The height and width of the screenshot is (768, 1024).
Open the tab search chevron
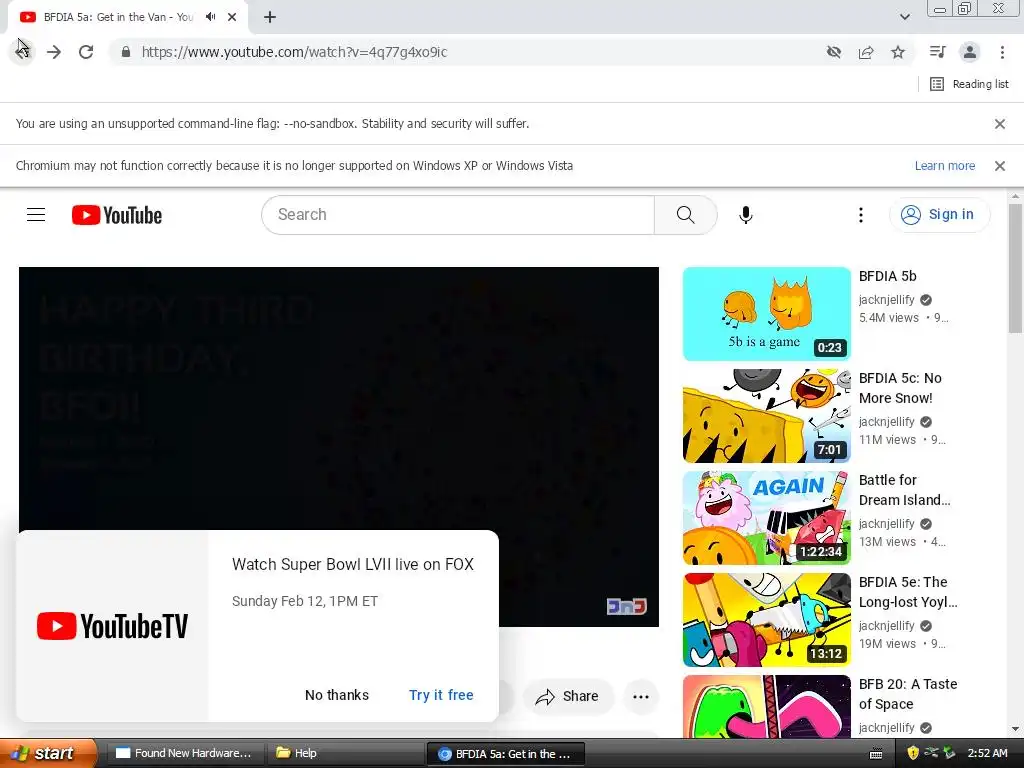(904, 17)
